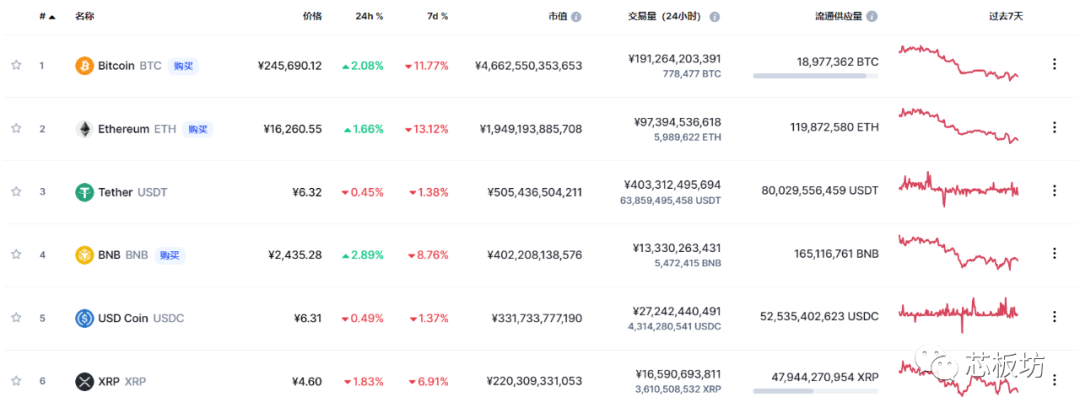Click the 购买 button next to BNB
Viewport: 1080px width, 413px height.
tap(169, 255)
